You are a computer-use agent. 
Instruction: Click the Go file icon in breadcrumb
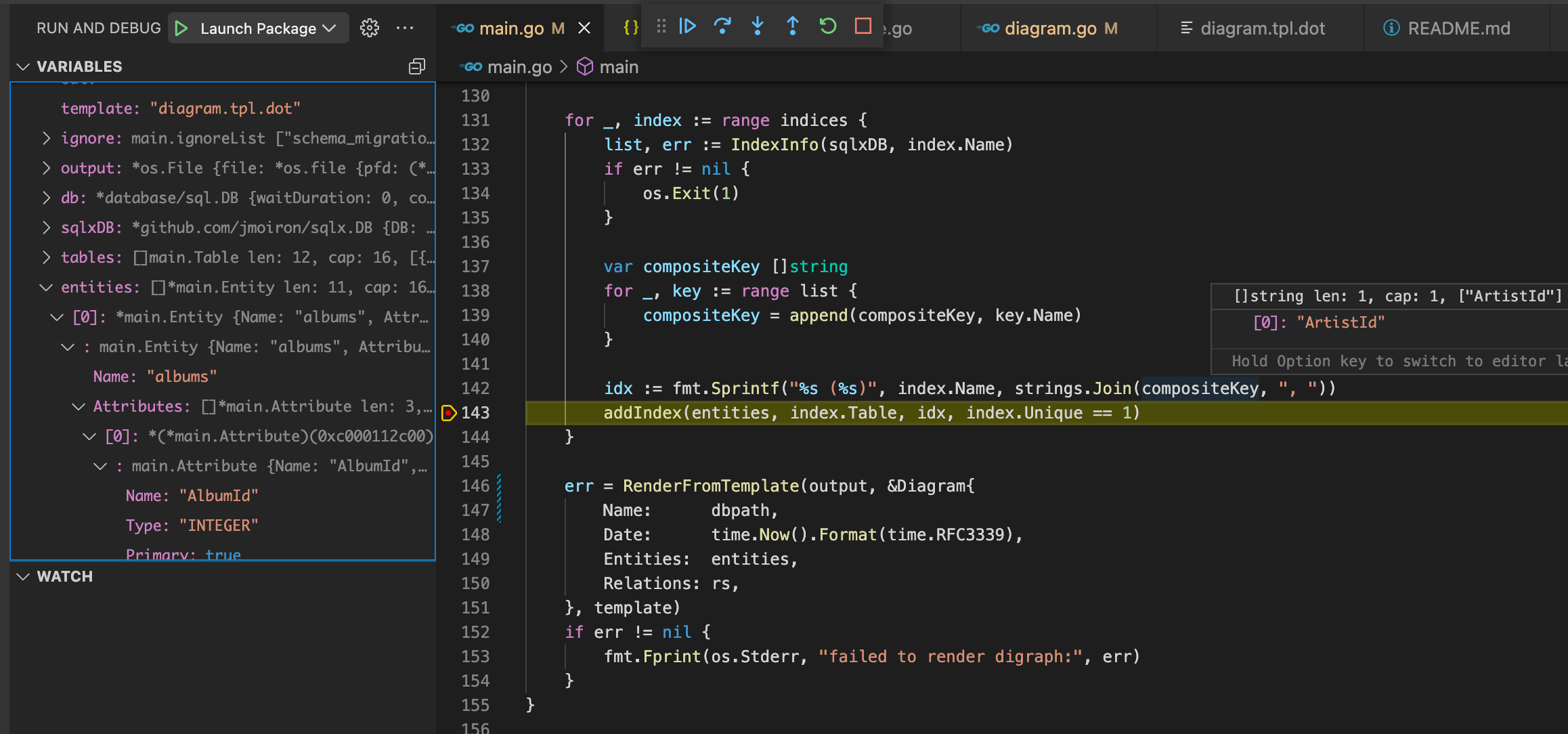point(471,67)
